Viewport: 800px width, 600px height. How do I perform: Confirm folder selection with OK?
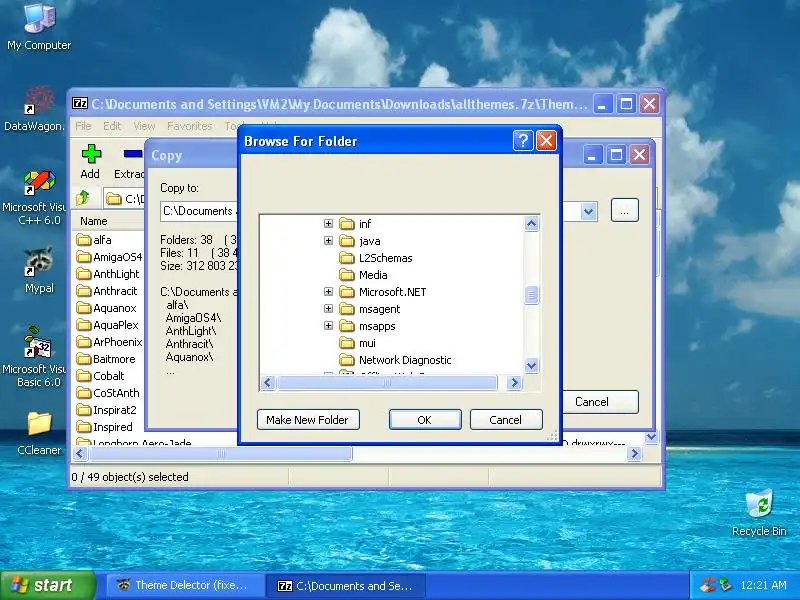pyautogui.click(x=425, y=420)
